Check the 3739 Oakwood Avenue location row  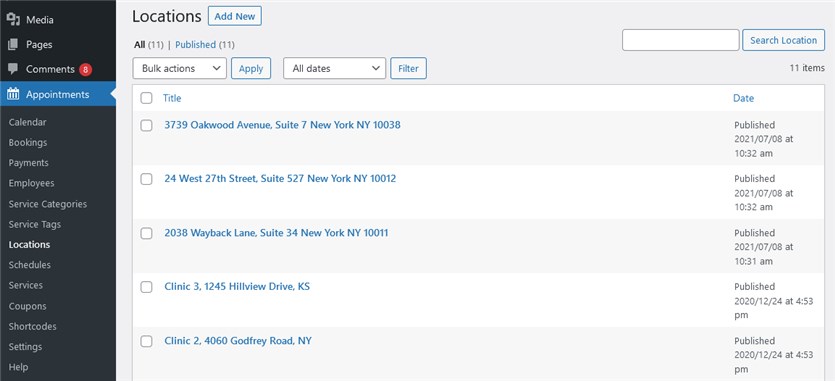[x=146, y=125]
